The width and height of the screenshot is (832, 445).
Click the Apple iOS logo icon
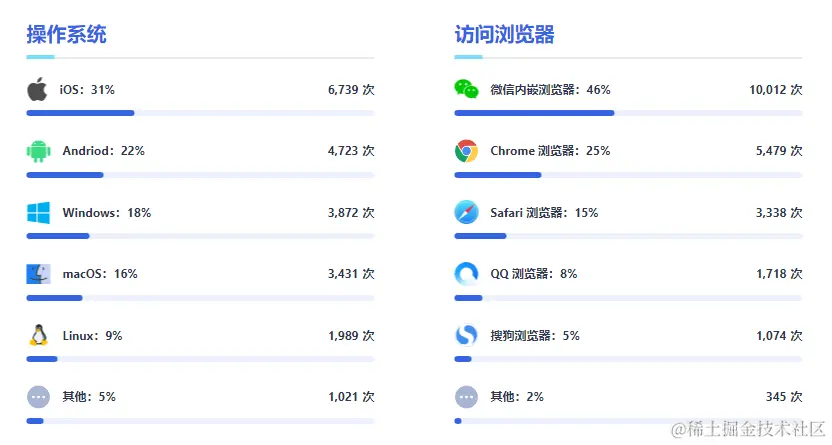click(x=37, y=89)
